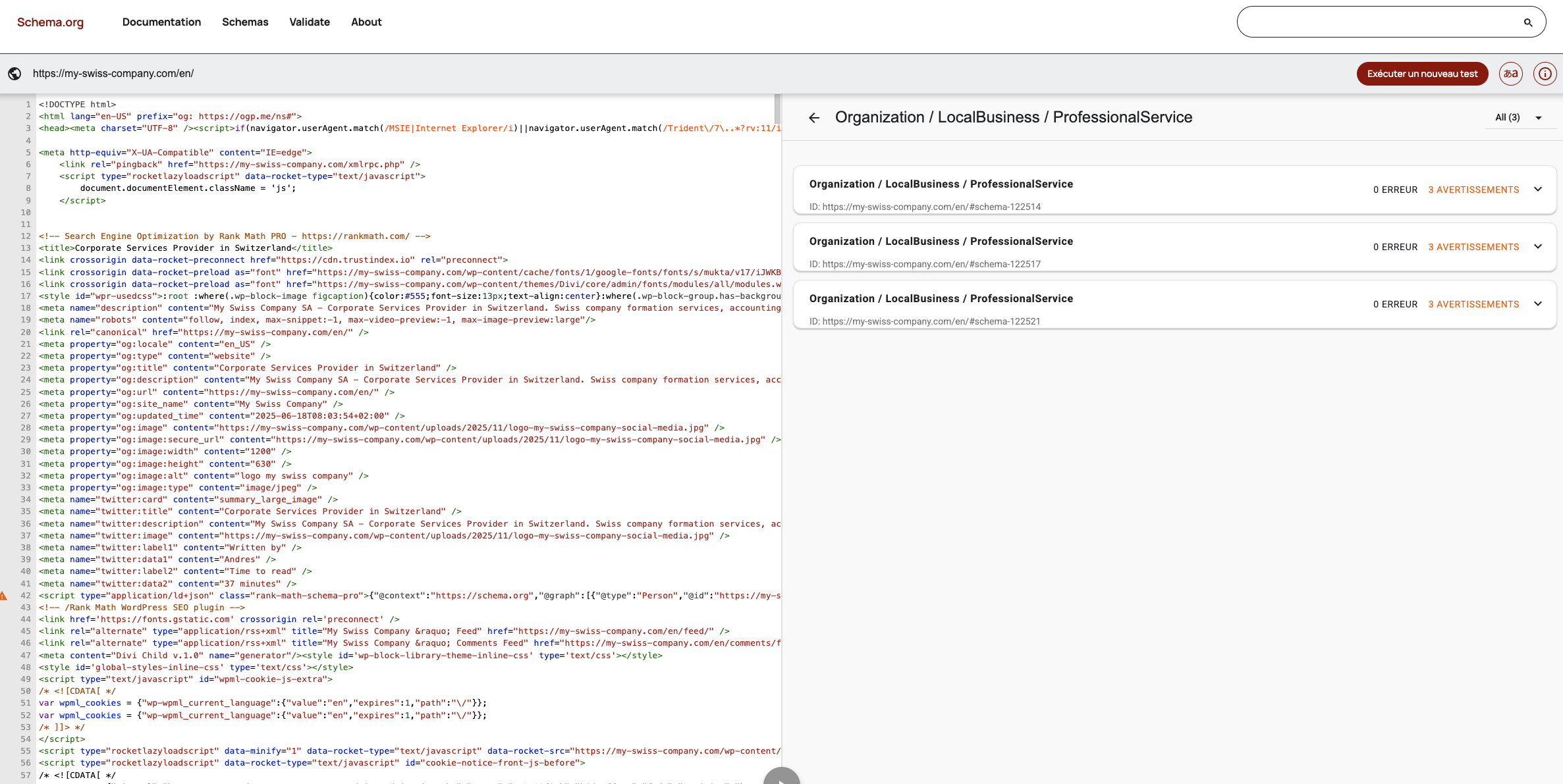The height and width of the screenshot is (784, 1563).
Task: Open the Schemas menu item
Action: click(245, 22)
